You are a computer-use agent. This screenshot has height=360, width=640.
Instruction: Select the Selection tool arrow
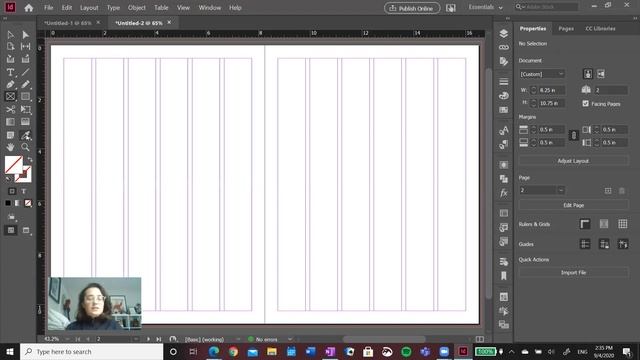[x=10, y=35]
